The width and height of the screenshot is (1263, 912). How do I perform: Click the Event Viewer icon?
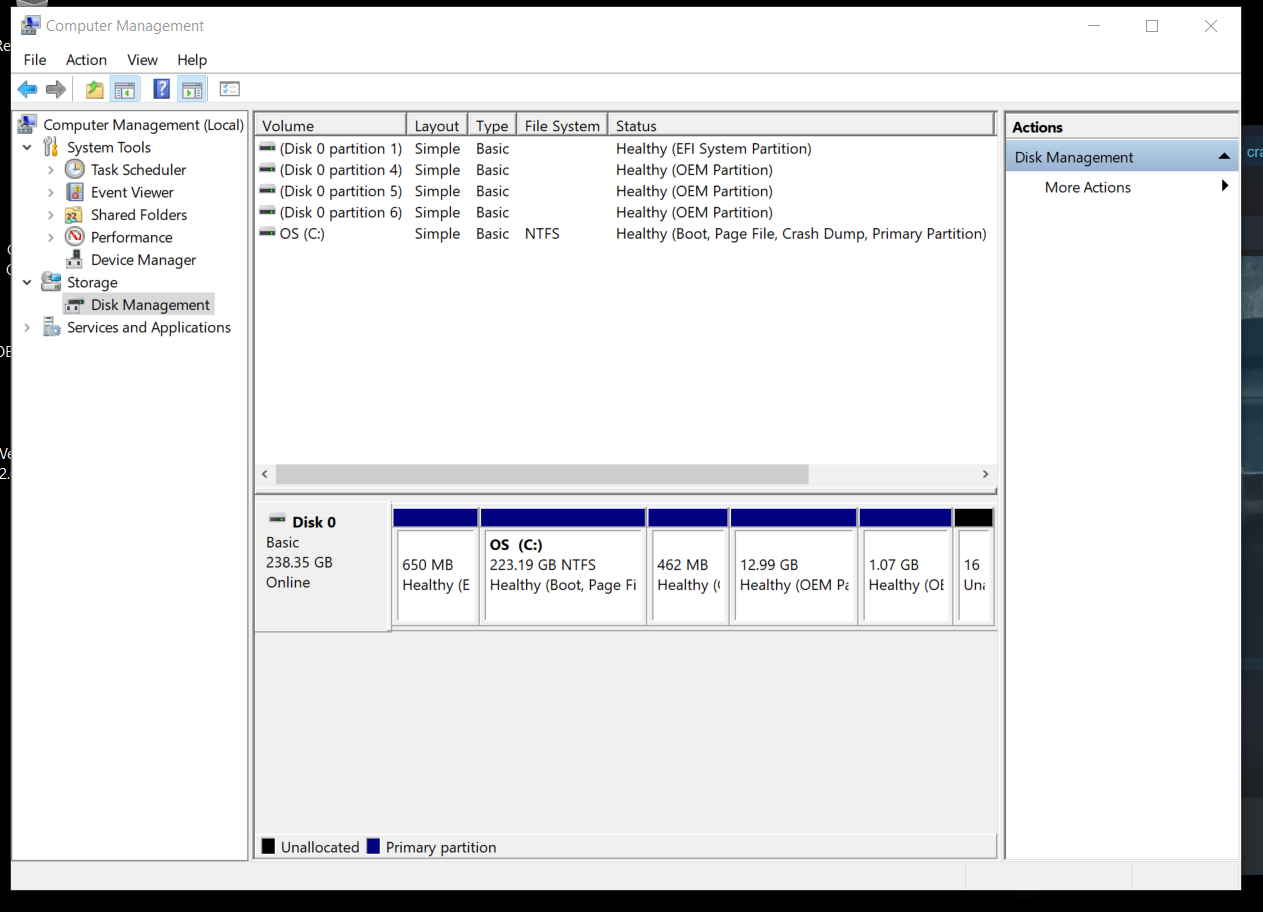coord(75,192)
